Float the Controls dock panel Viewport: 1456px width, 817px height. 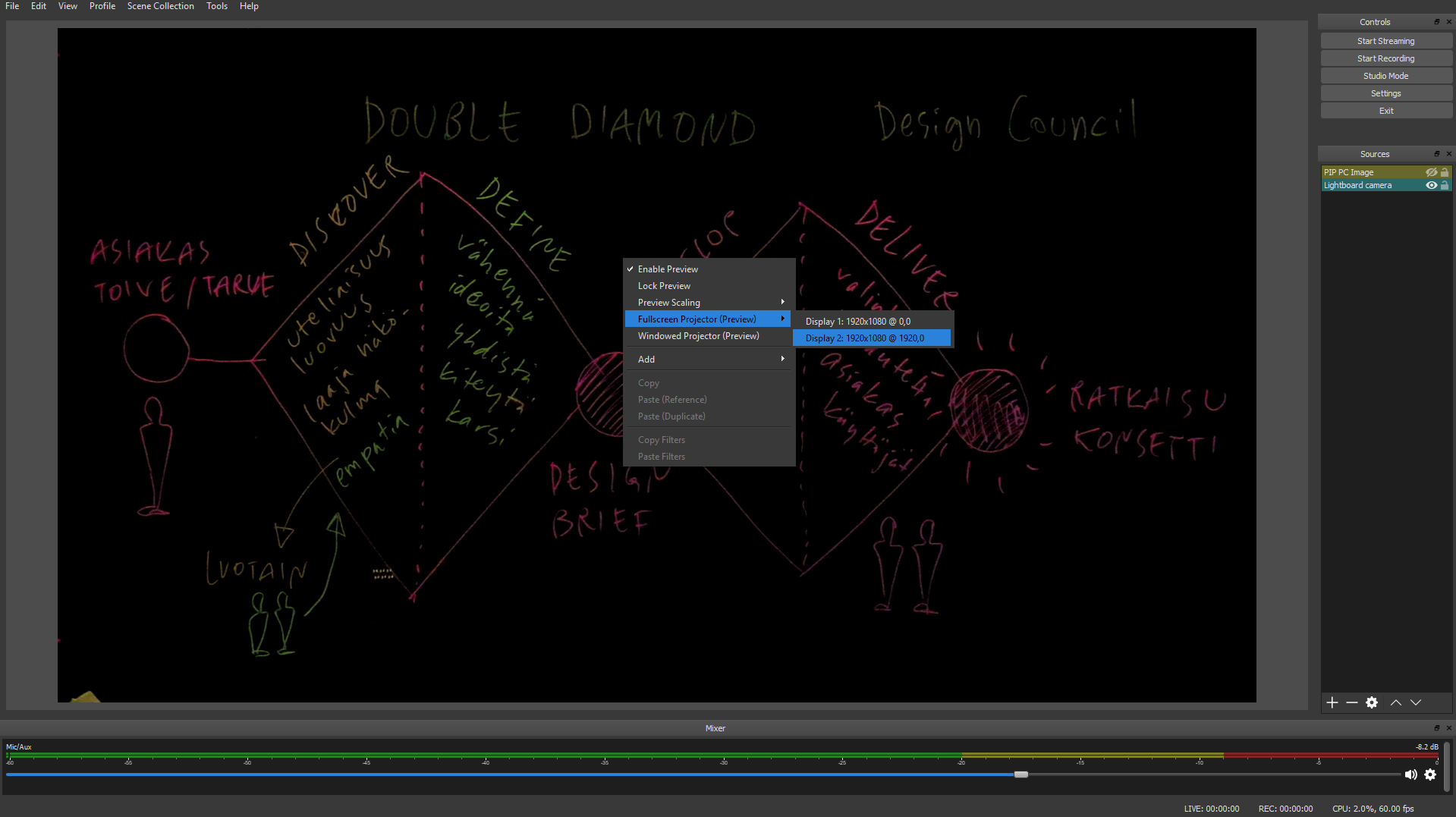[x=1436, y=22]
